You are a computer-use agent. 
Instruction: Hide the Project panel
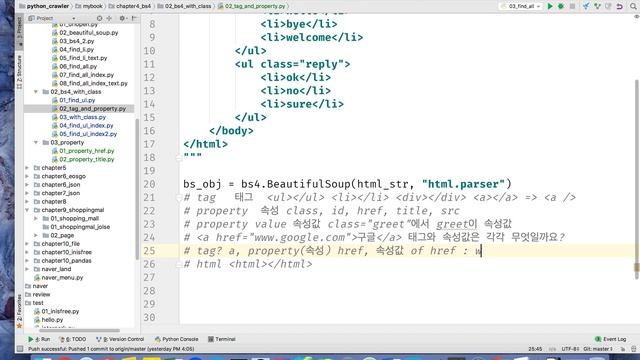point(134,18)
